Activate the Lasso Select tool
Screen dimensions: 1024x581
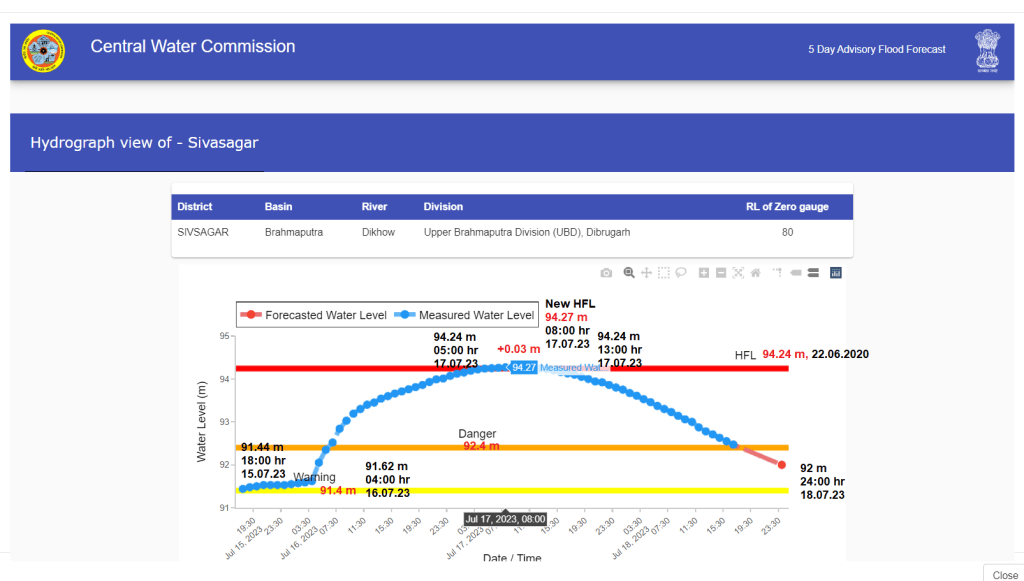tap(680, 273)
